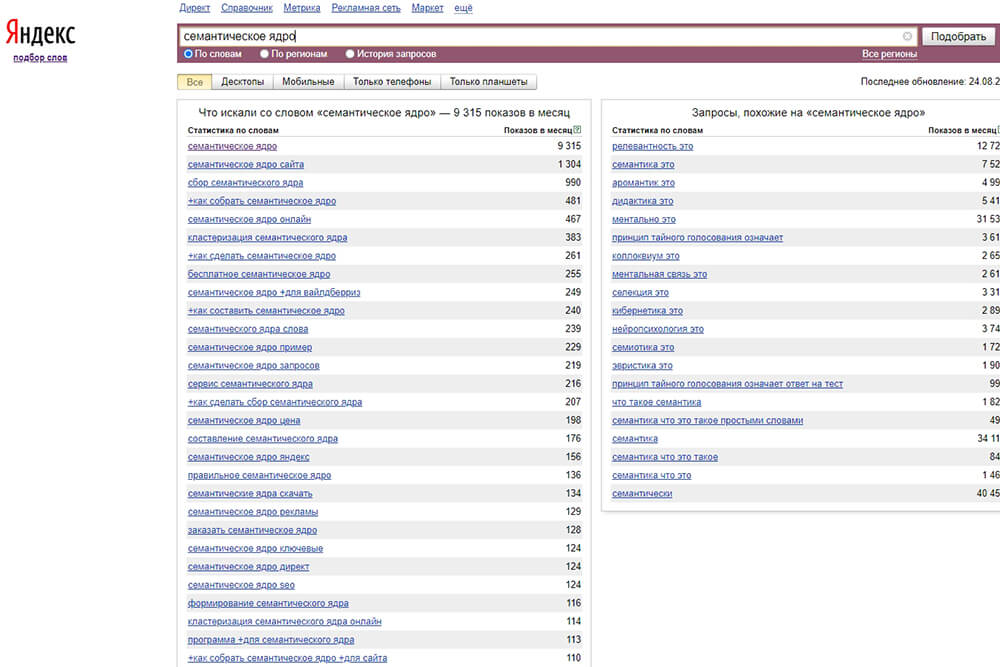Image resolution: width=1000 pixels, height=667 pixels.
Task: Switch to the Только телефоны tab
Action: [x=392, y=82]
